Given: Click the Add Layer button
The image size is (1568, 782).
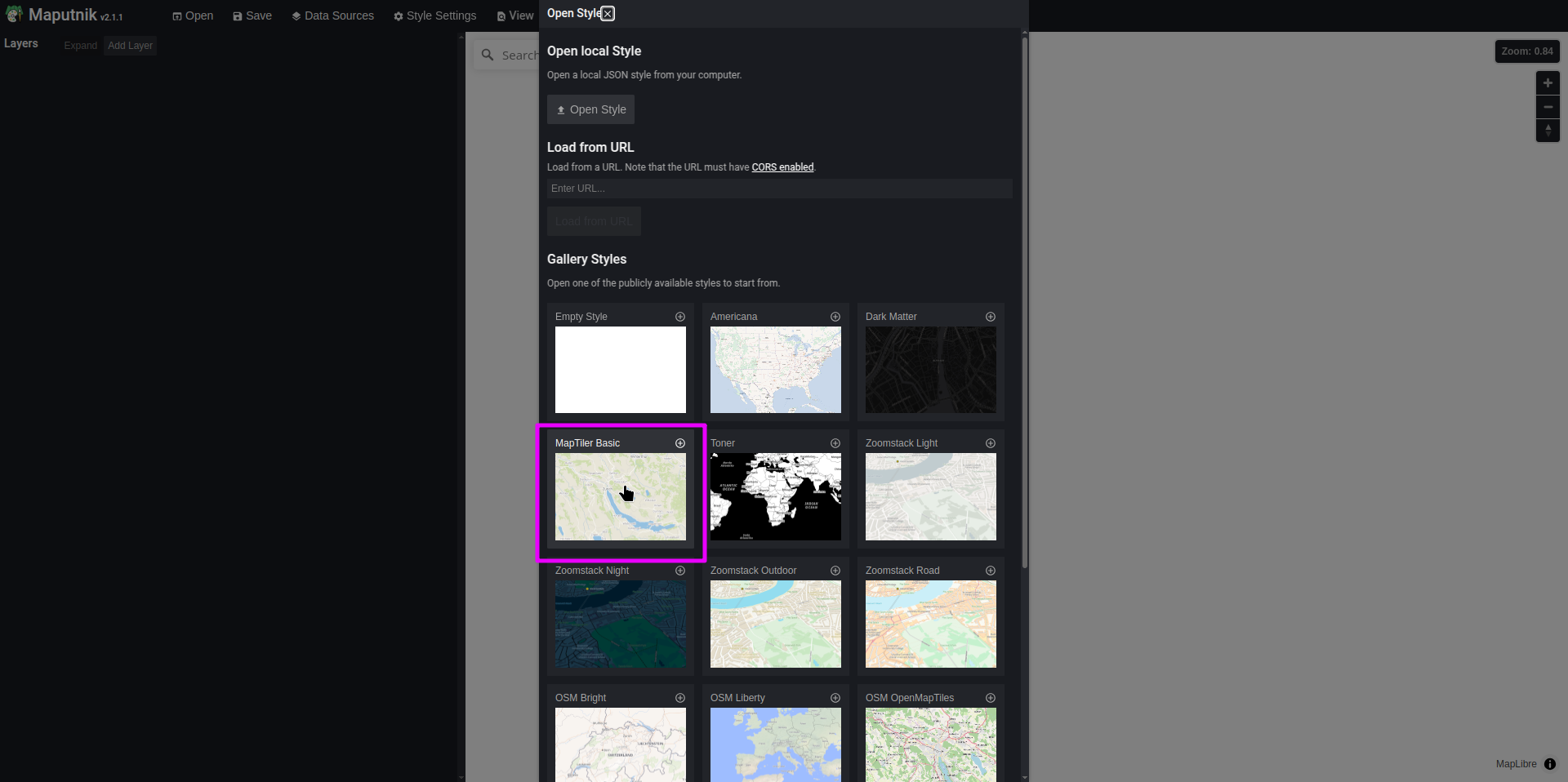Looking at the screenshot, I should coord(130,46).
